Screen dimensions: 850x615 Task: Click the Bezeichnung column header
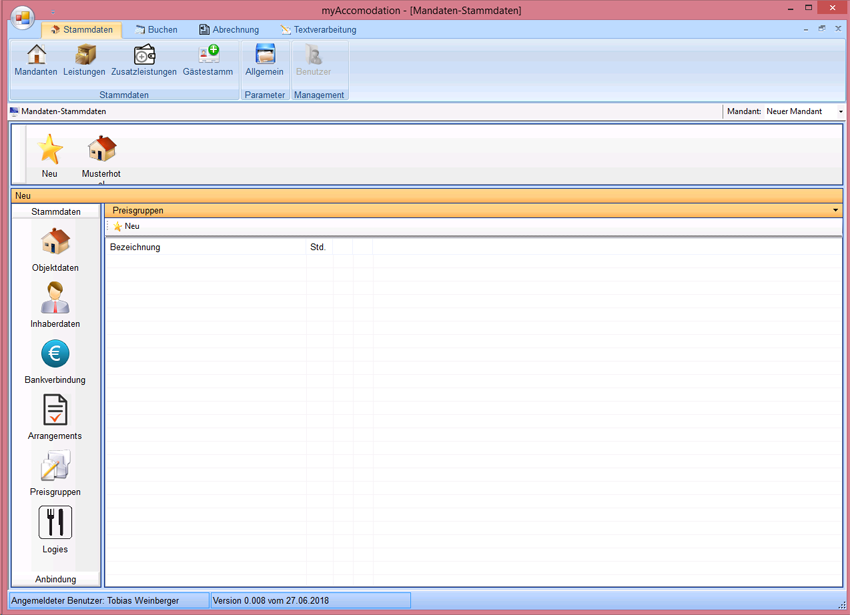135,247
